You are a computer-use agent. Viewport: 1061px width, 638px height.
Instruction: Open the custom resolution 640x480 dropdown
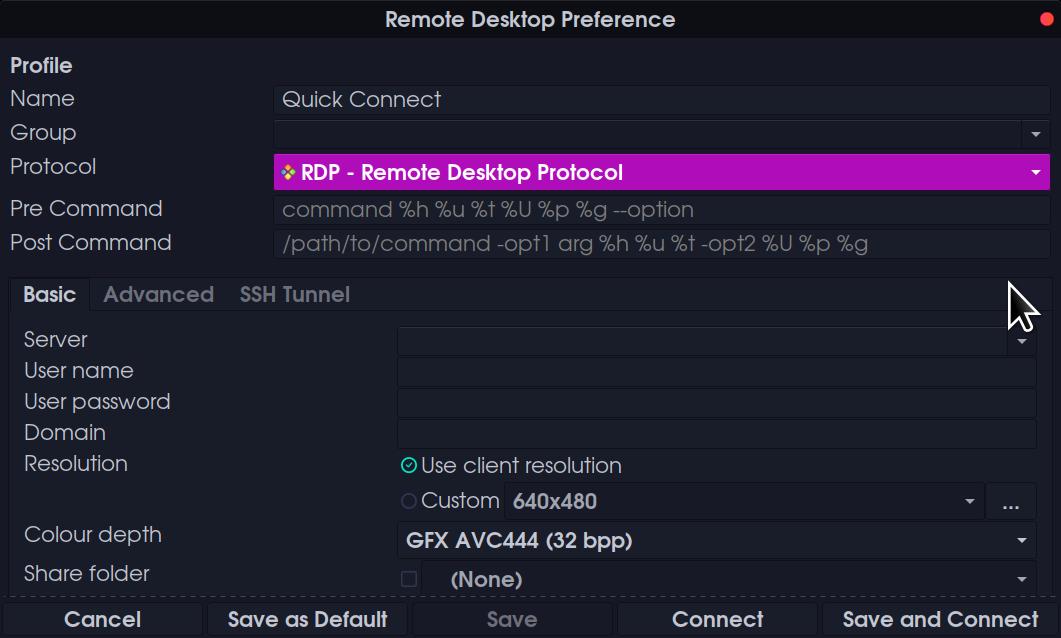click(x=969, y=502)
